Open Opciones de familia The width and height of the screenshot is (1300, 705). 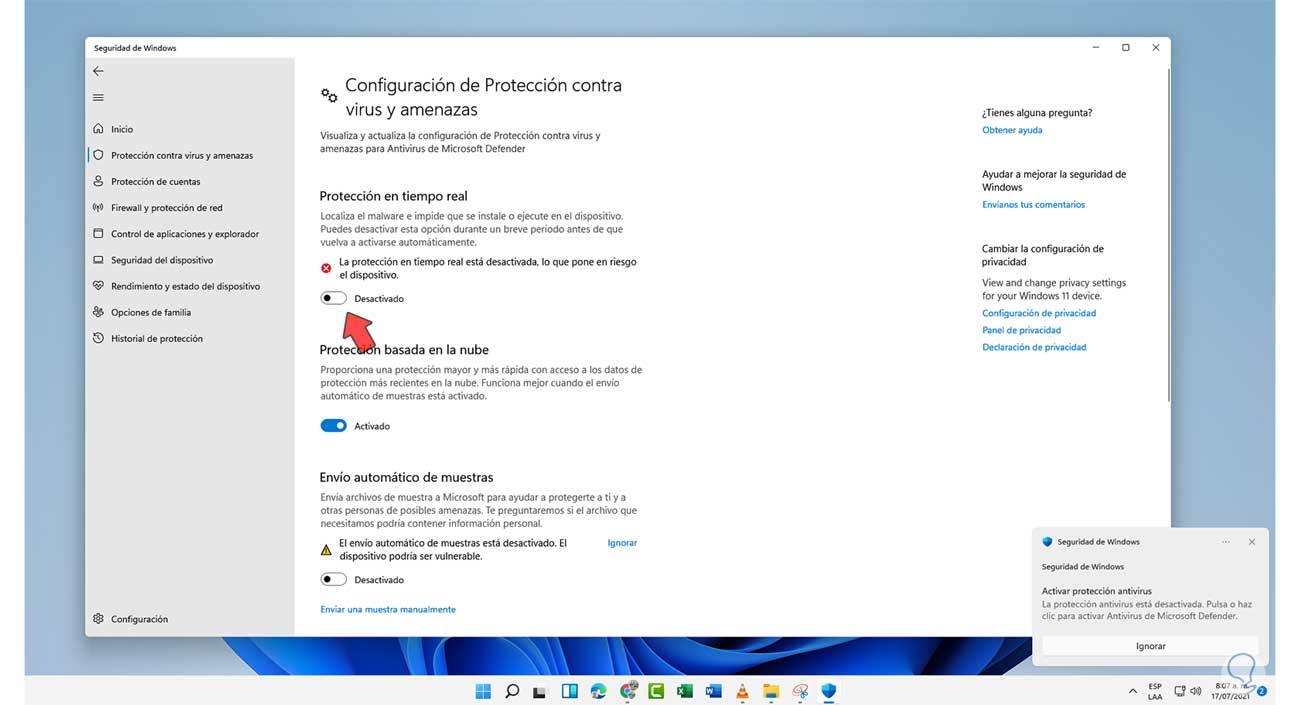(151, 312)
